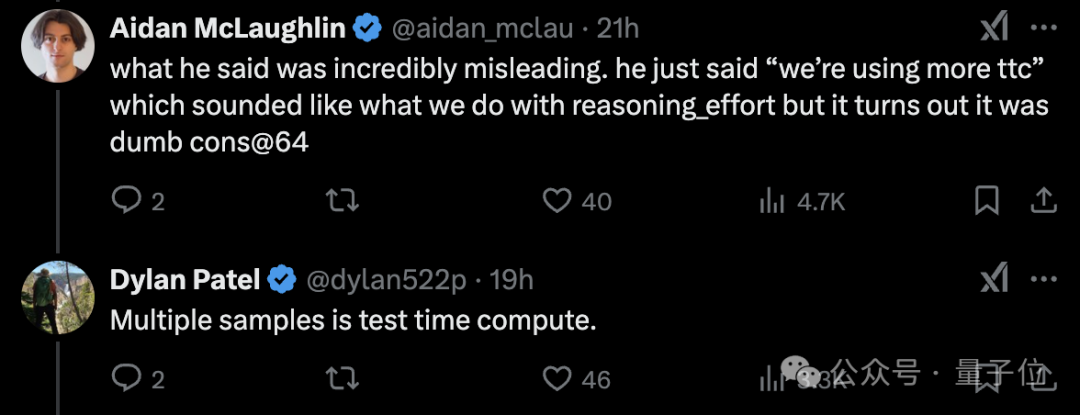Open the Dylan Patel display name link
Viewport: 1080px width, 415px height.
coord(185,279)
